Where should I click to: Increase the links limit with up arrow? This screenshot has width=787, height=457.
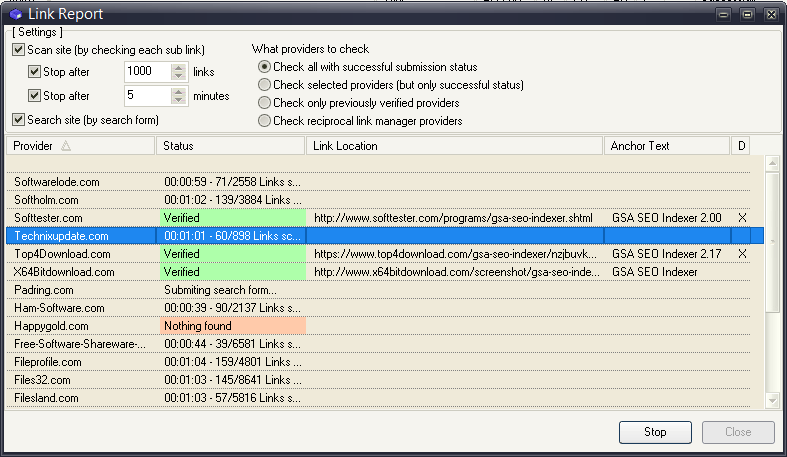tap(179, 68)
